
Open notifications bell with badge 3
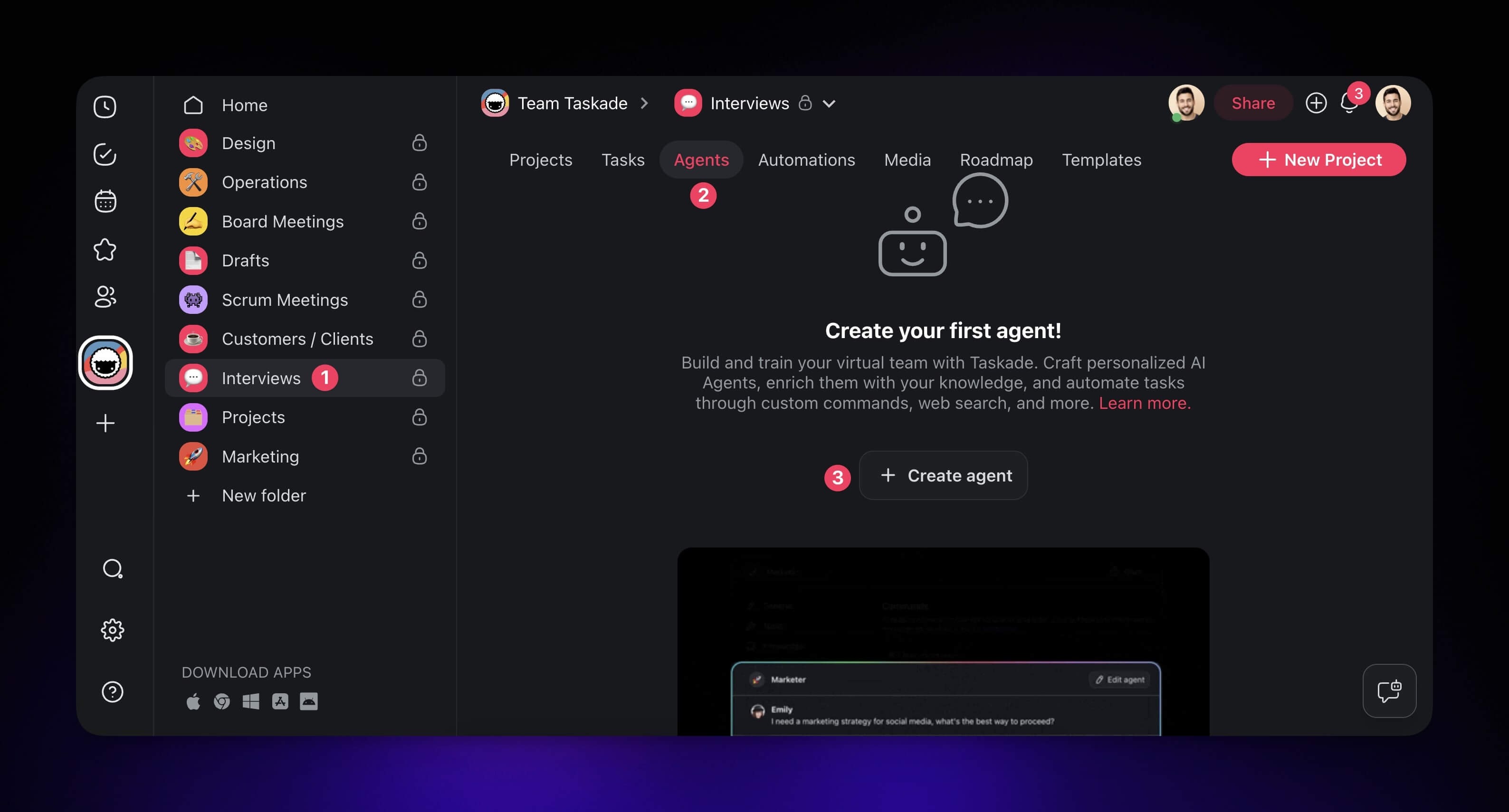[x=1349, y=104]
